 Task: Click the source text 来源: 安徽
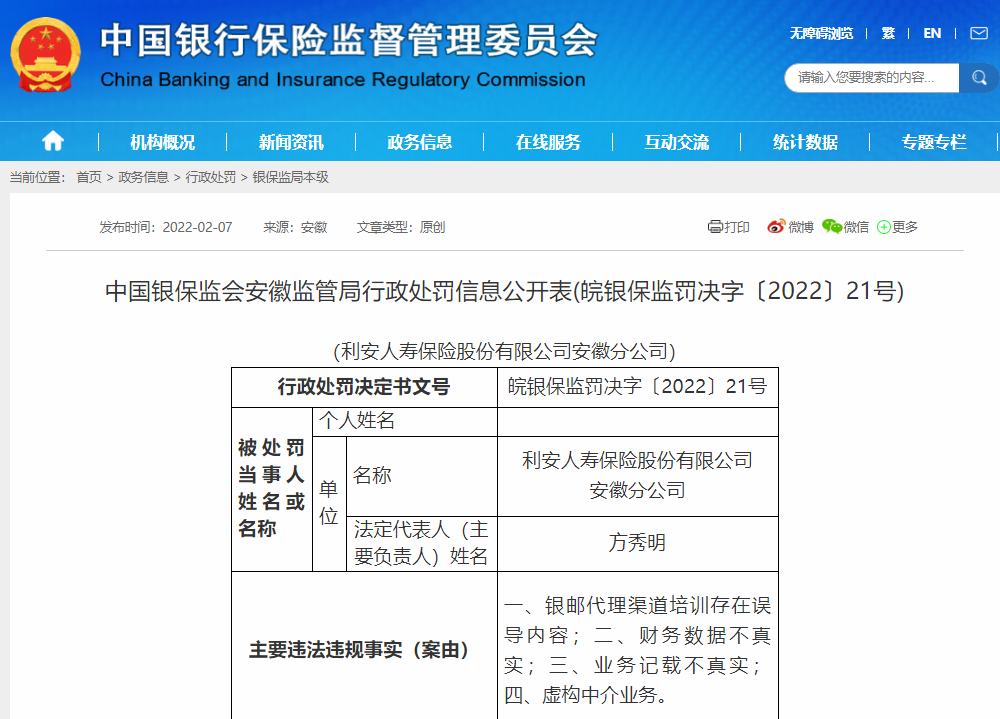click(x=295, y=227)
